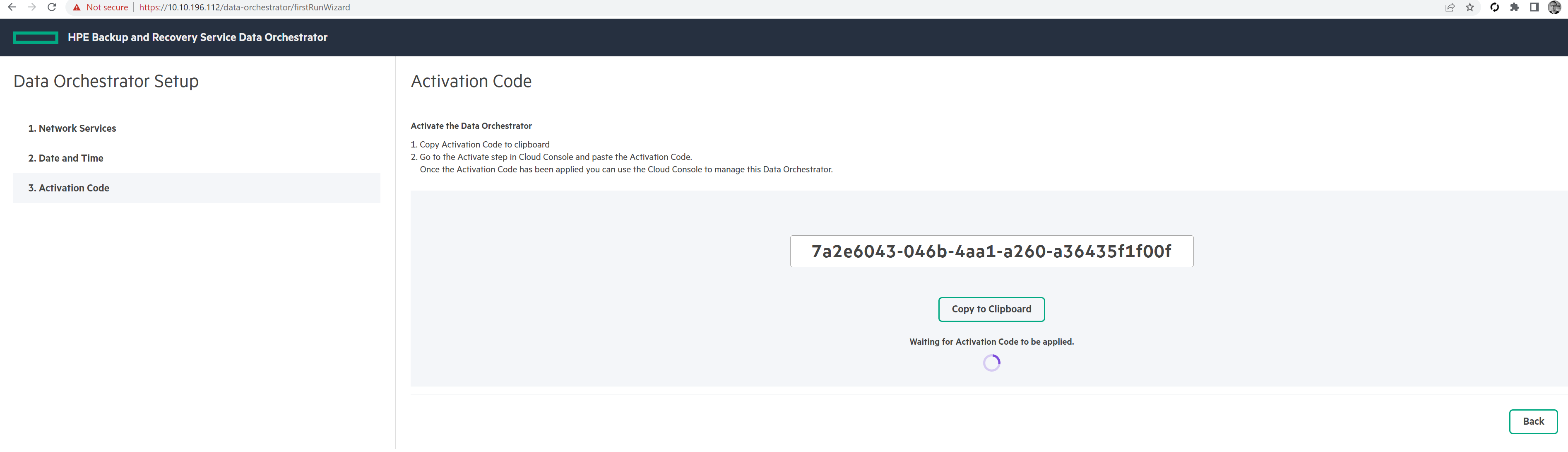
Task: Click the Not secure warning icon
Action: tap(76, 7)
